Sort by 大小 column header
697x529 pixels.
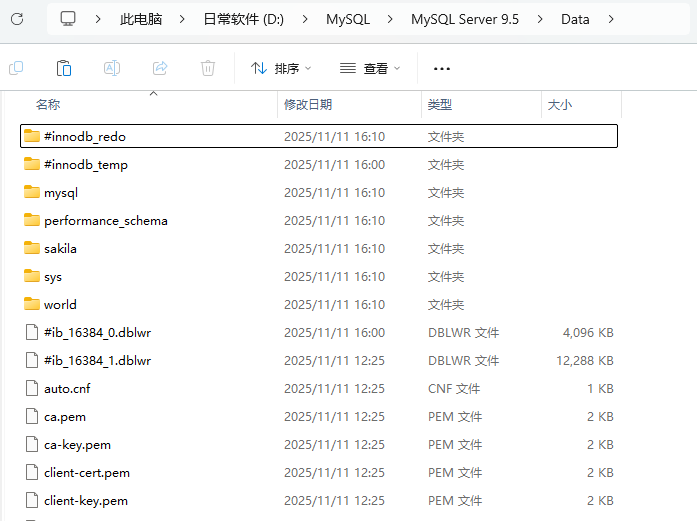[560, 105]
